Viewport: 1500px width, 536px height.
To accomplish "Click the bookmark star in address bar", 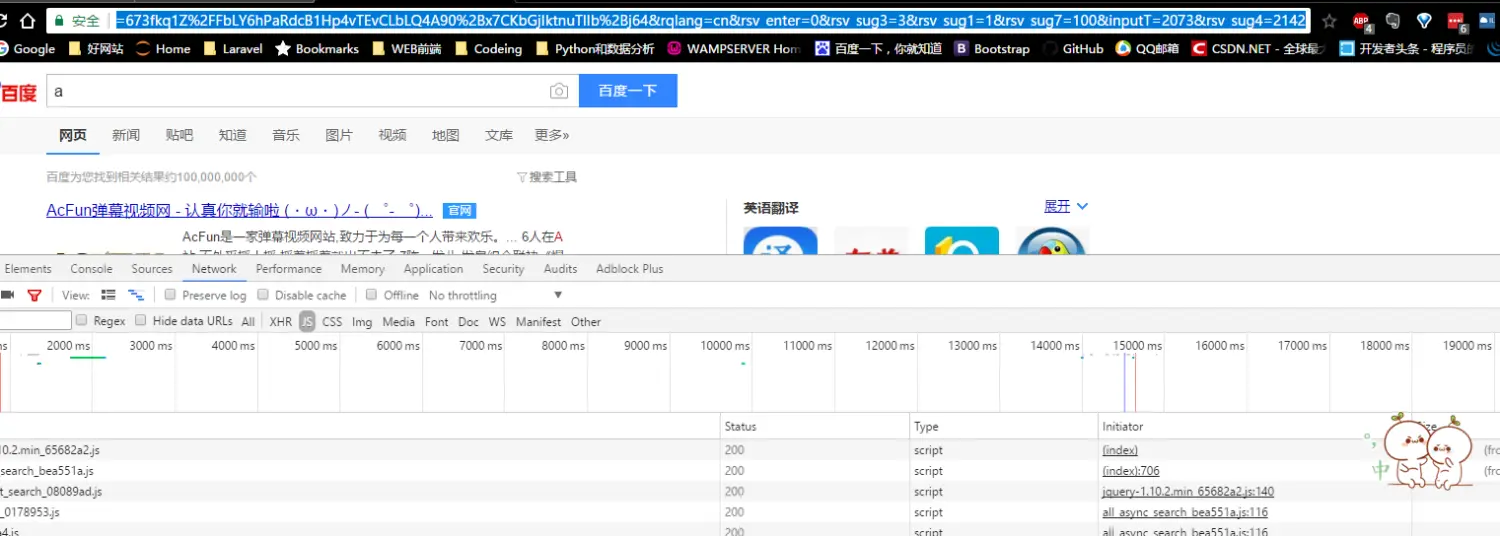I will click(1329, 21).
